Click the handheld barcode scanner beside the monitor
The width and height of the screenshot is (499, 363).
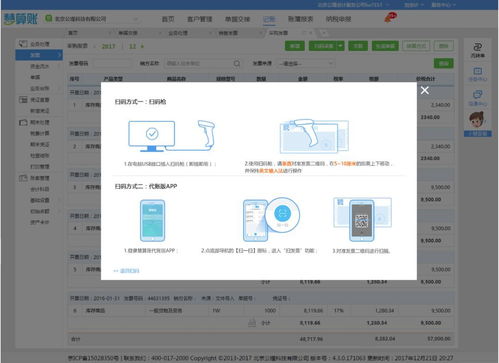click(x=207, y=133)
